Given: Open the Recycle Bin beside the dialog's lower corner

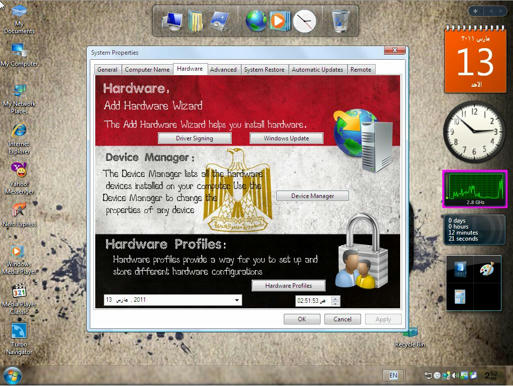Looking at the screenshot, I should [410, 338].
